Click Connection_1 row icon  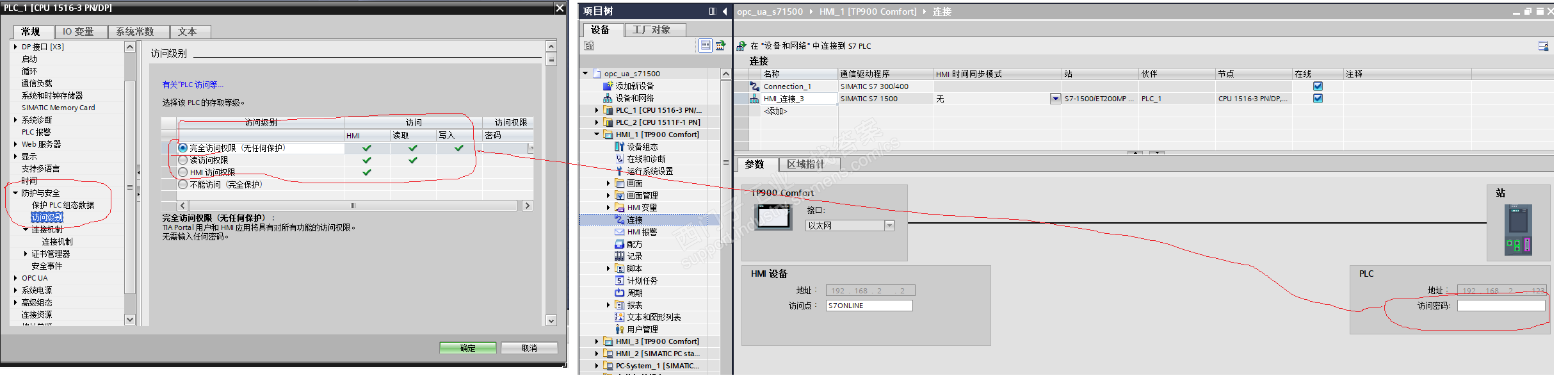click(x=754, y=86)
